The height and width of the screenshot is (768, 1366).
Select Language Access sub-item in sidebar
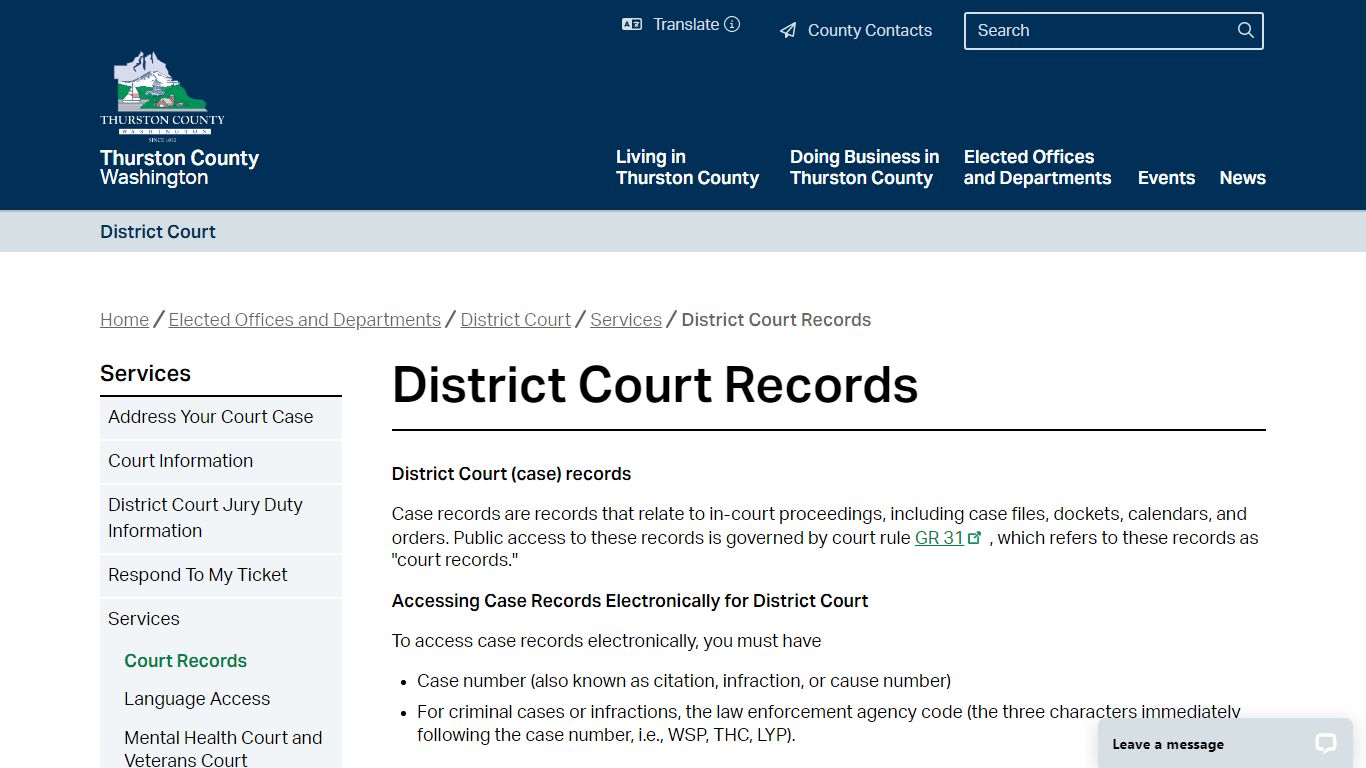click(x=197, y=699)
